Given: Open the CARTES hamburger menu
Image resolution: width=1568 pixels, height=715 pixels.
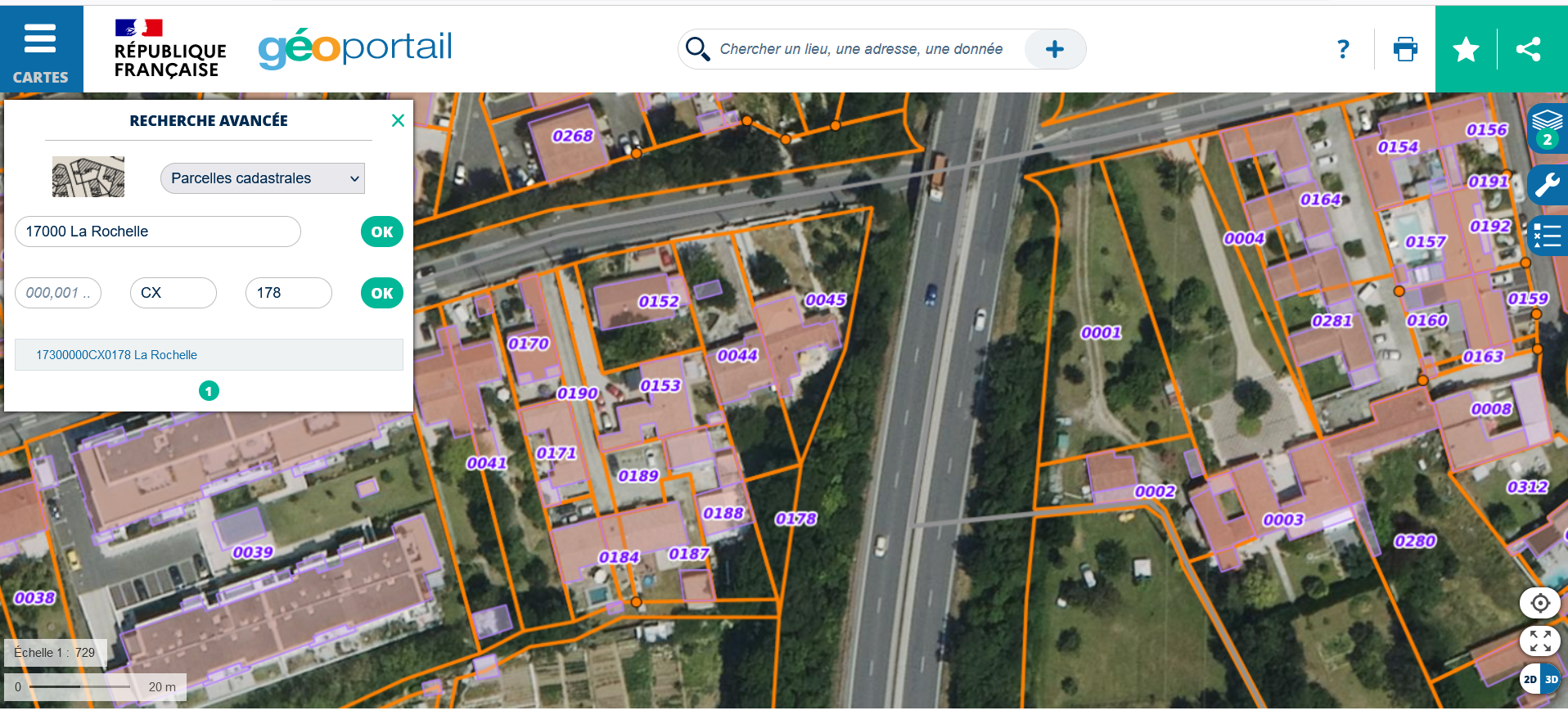Looking at the screenshot, I should (x=40, y=48).
